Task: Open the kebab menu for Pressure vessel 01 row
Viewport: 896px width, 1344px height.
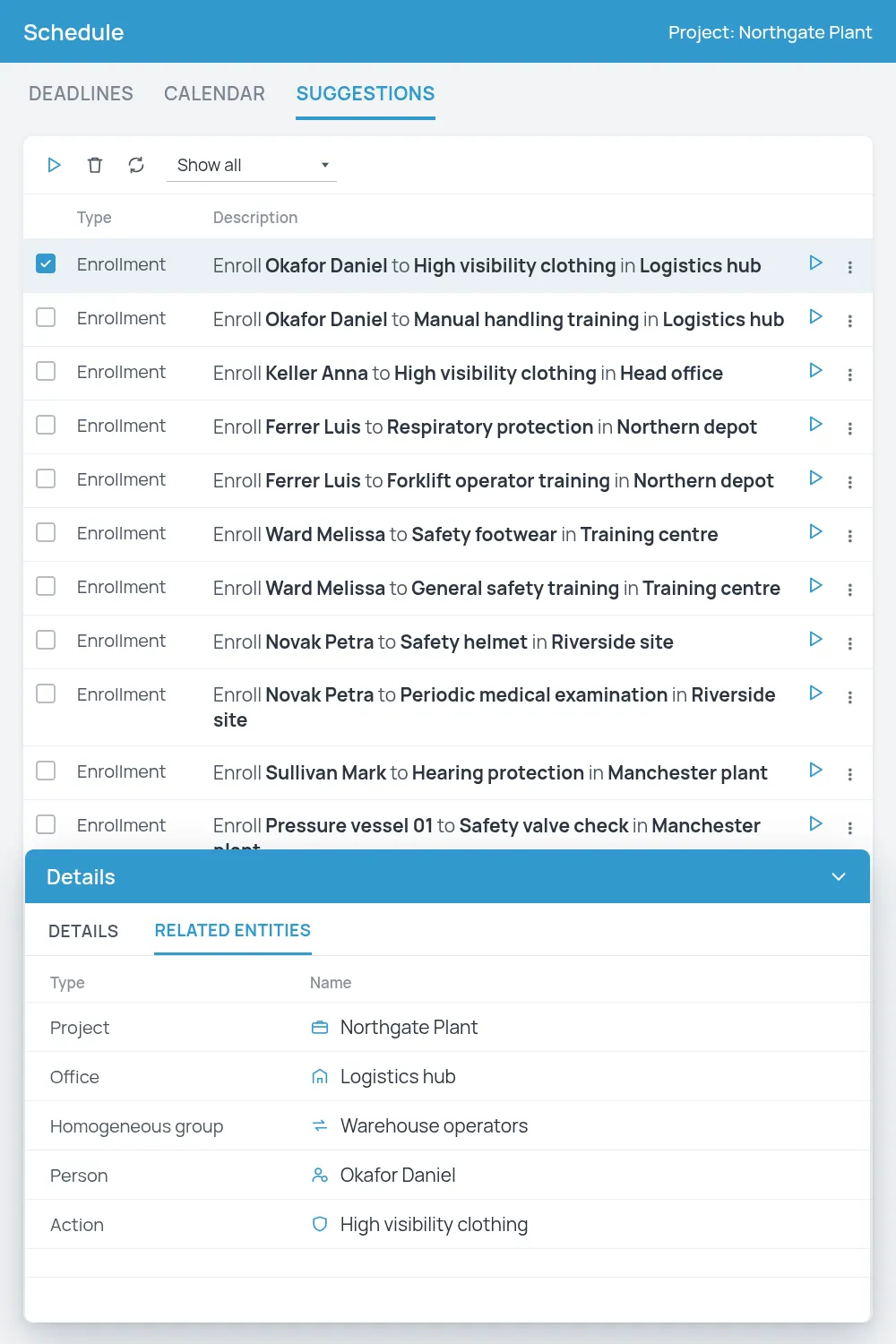Action: 849,828
